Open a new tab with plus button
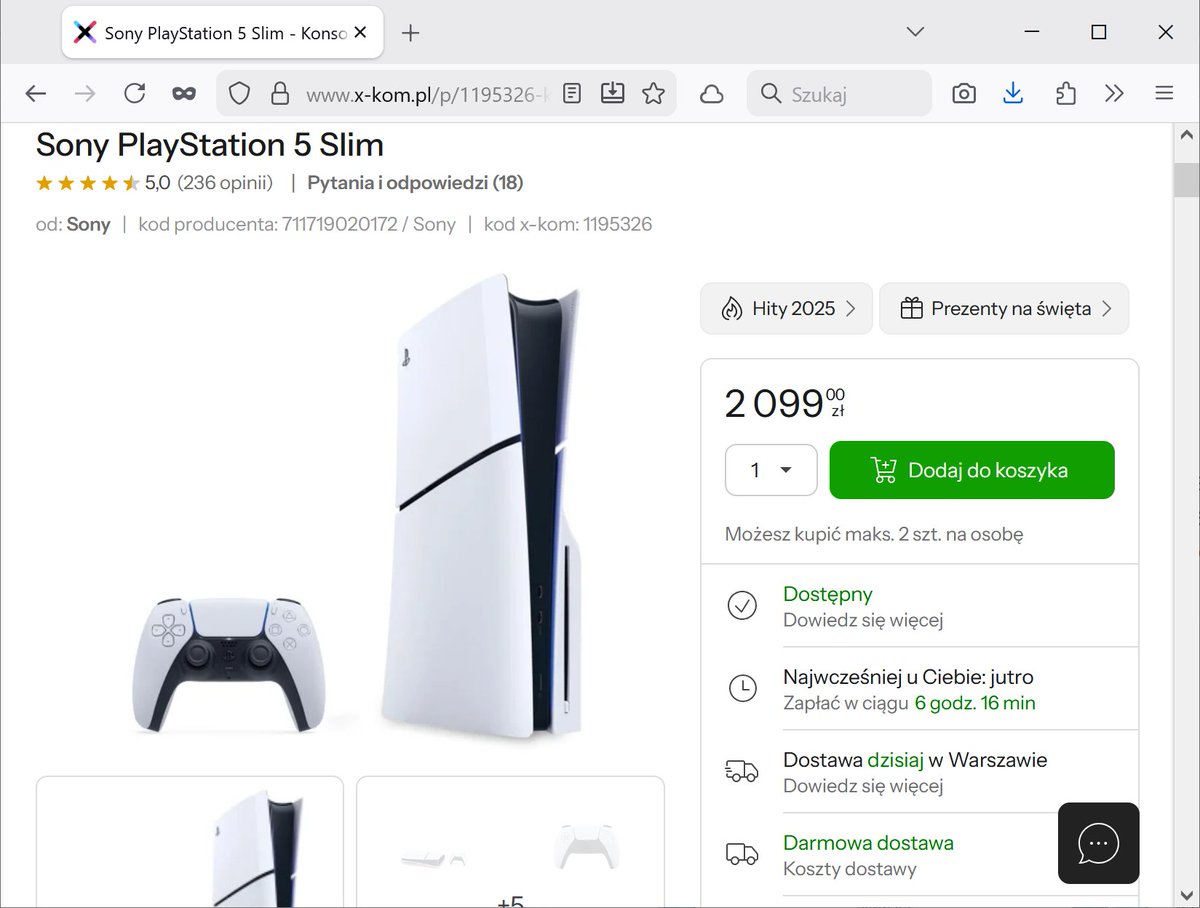This screenshot has width=1200, height=908. tap(410, 32)
